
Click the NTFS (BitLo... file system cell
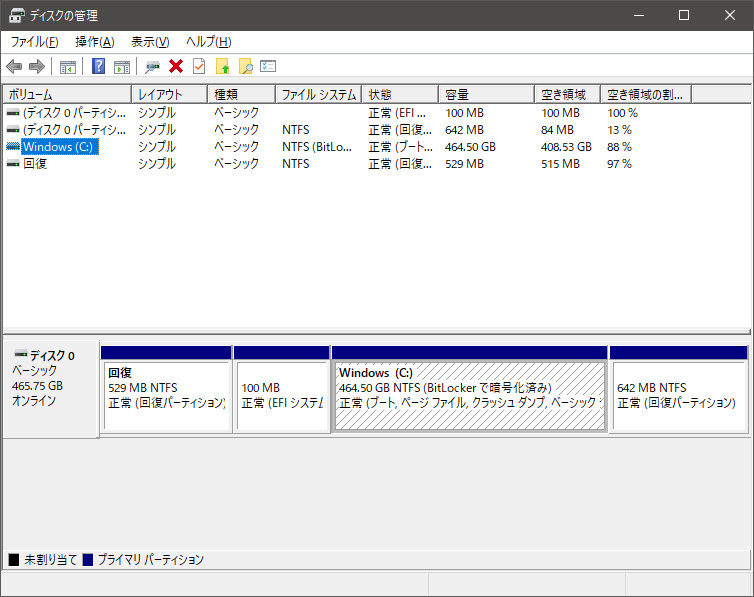pyautogui.click(x=317, y=147)
